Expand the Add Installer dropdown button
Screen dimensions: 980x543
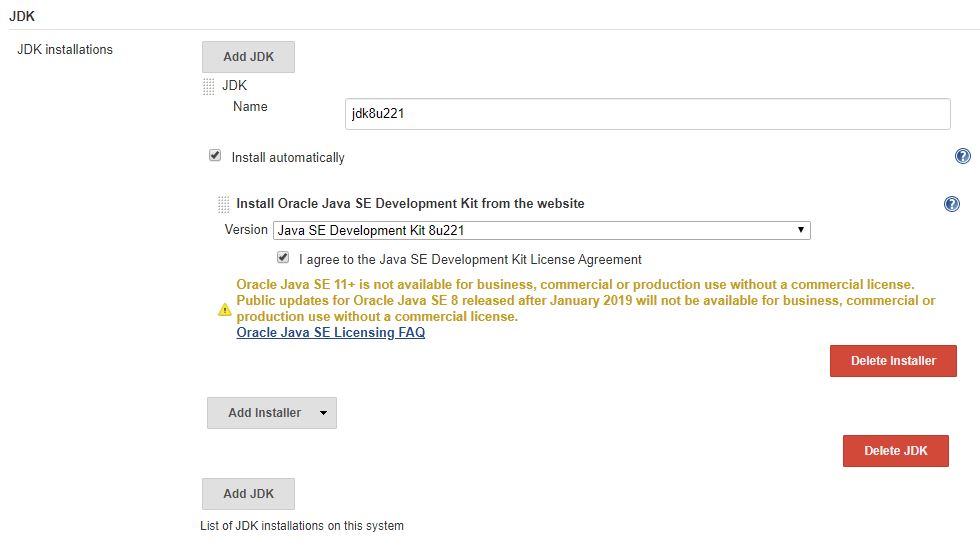coord(272,413)
